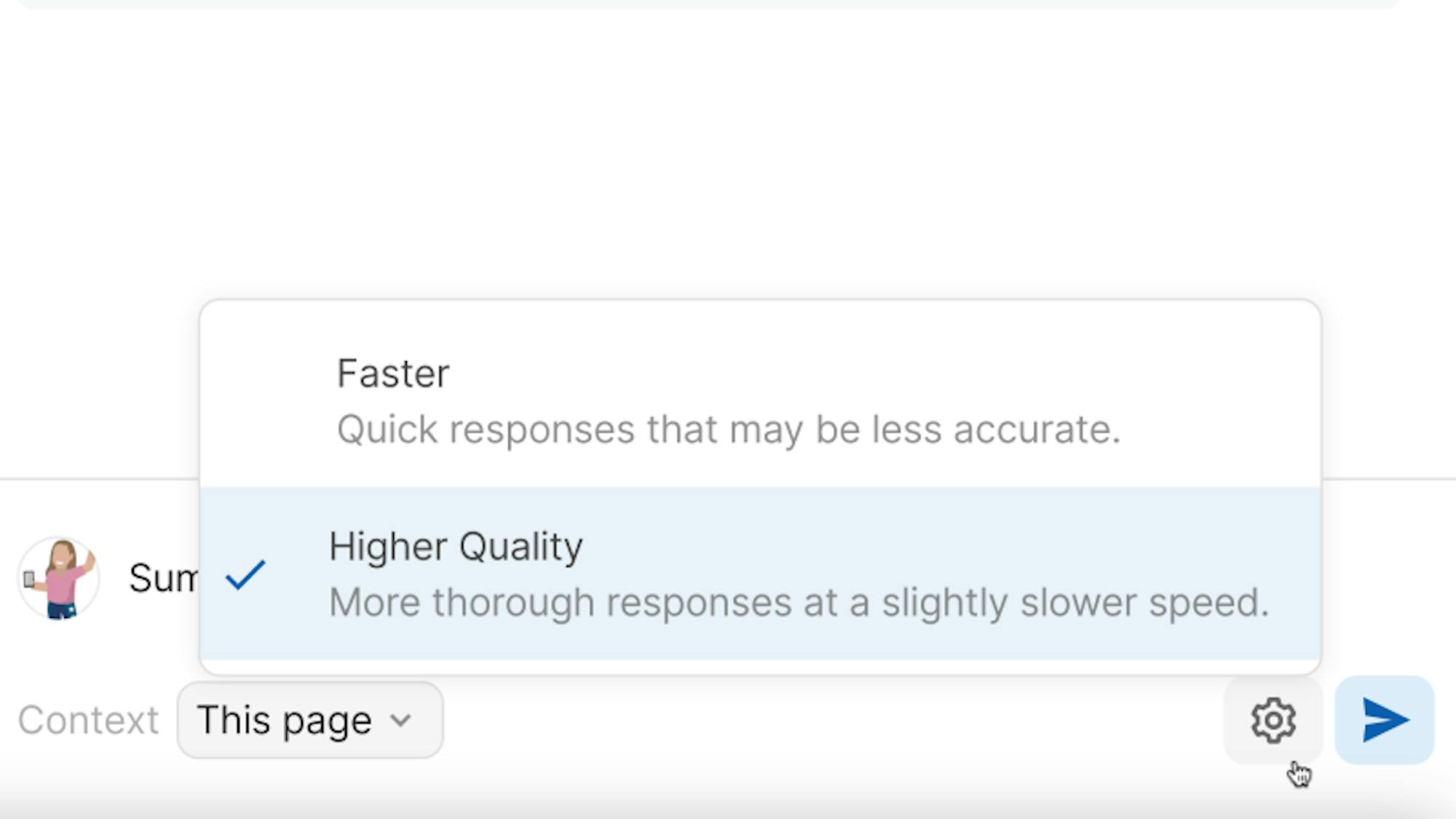Viewport: 1456px width, 819px height.
Task: Click the Faster heading text
Action: (x=393, y=373)
